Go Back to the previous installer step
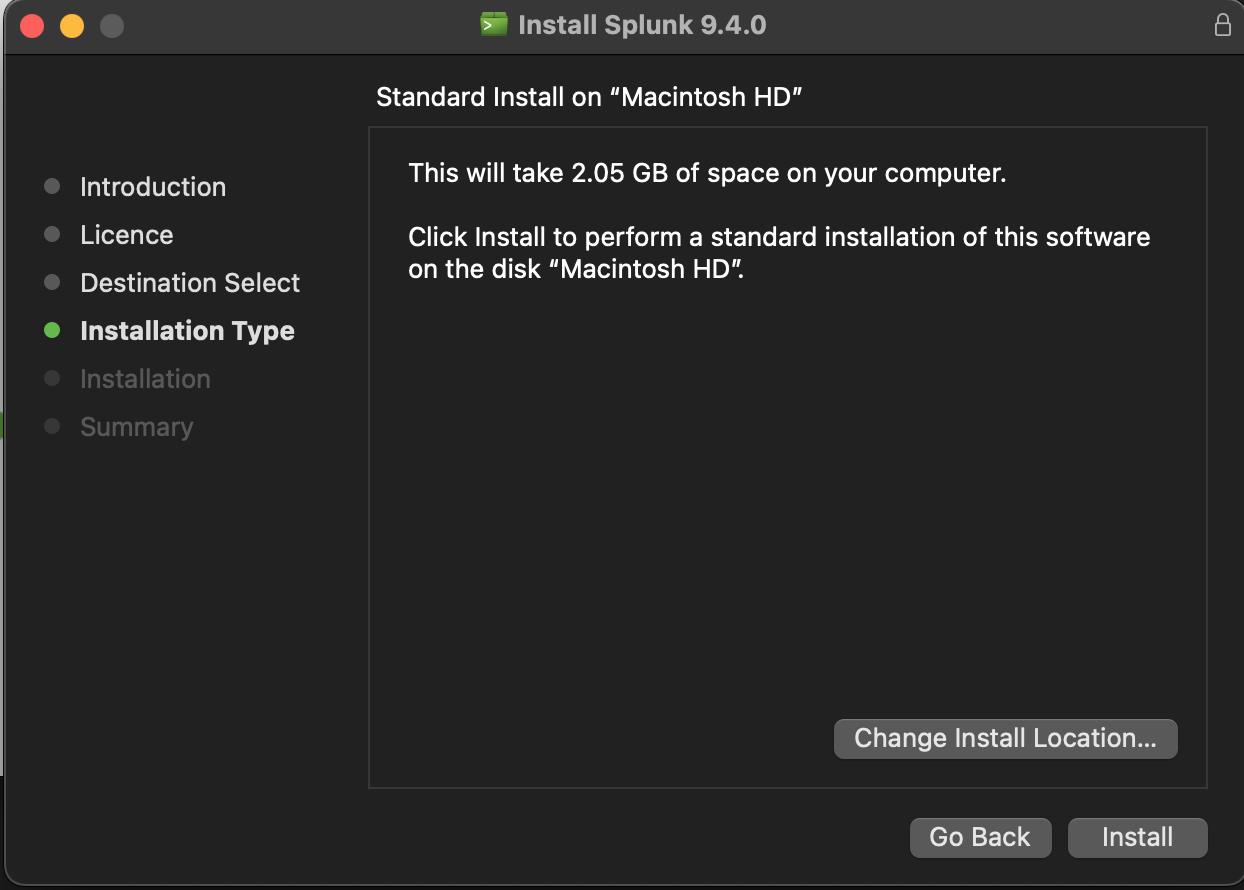1244x890 pixels. (980, 837)
